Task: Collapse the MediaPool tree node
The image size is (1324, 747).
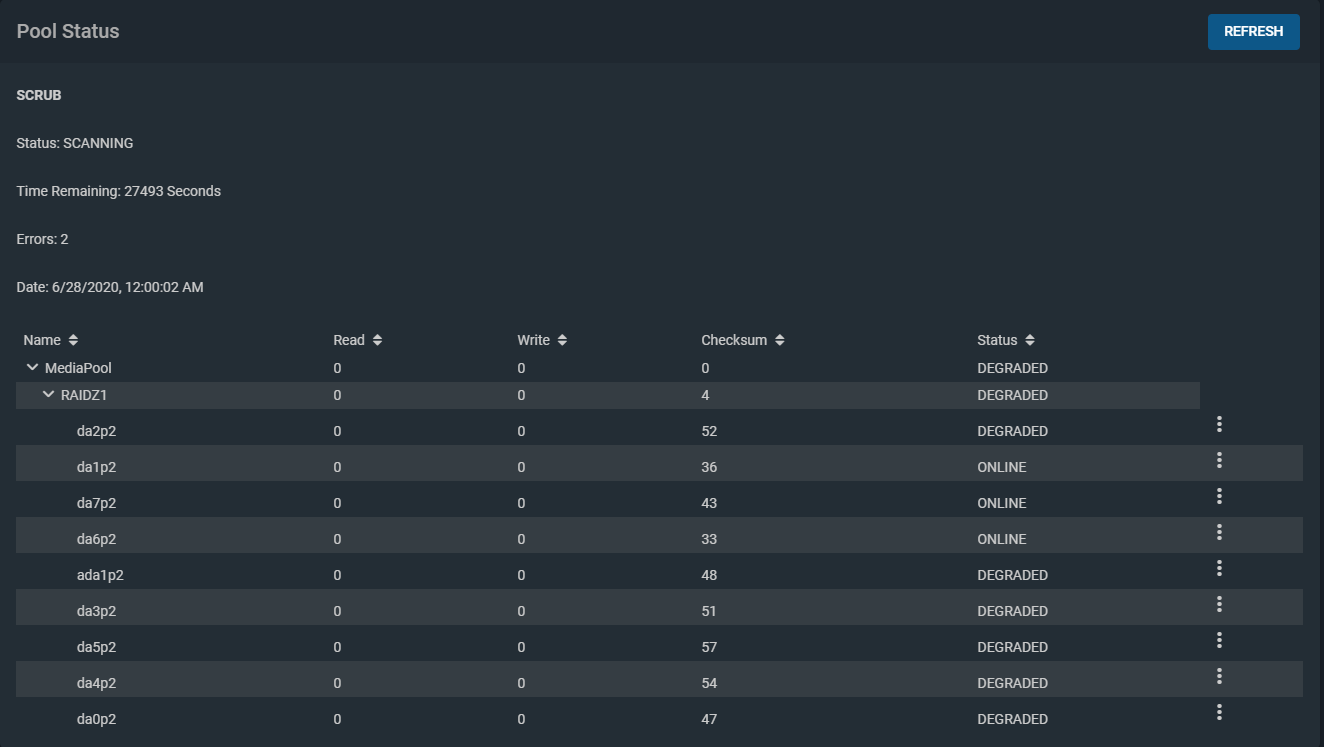Action: [32, 368]
